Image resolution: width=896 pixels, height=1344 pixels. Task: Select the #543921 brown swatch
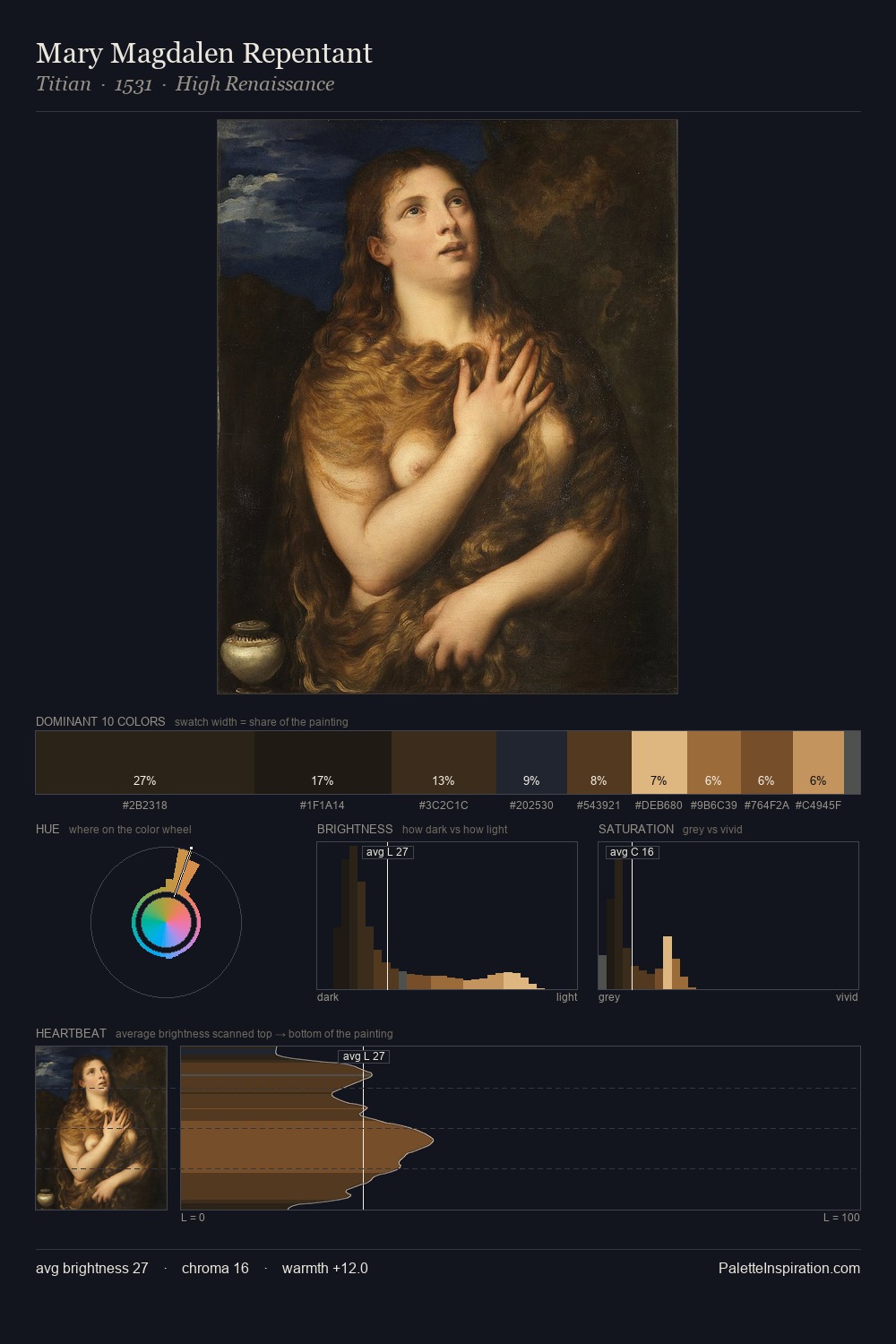tap(599, 762)
